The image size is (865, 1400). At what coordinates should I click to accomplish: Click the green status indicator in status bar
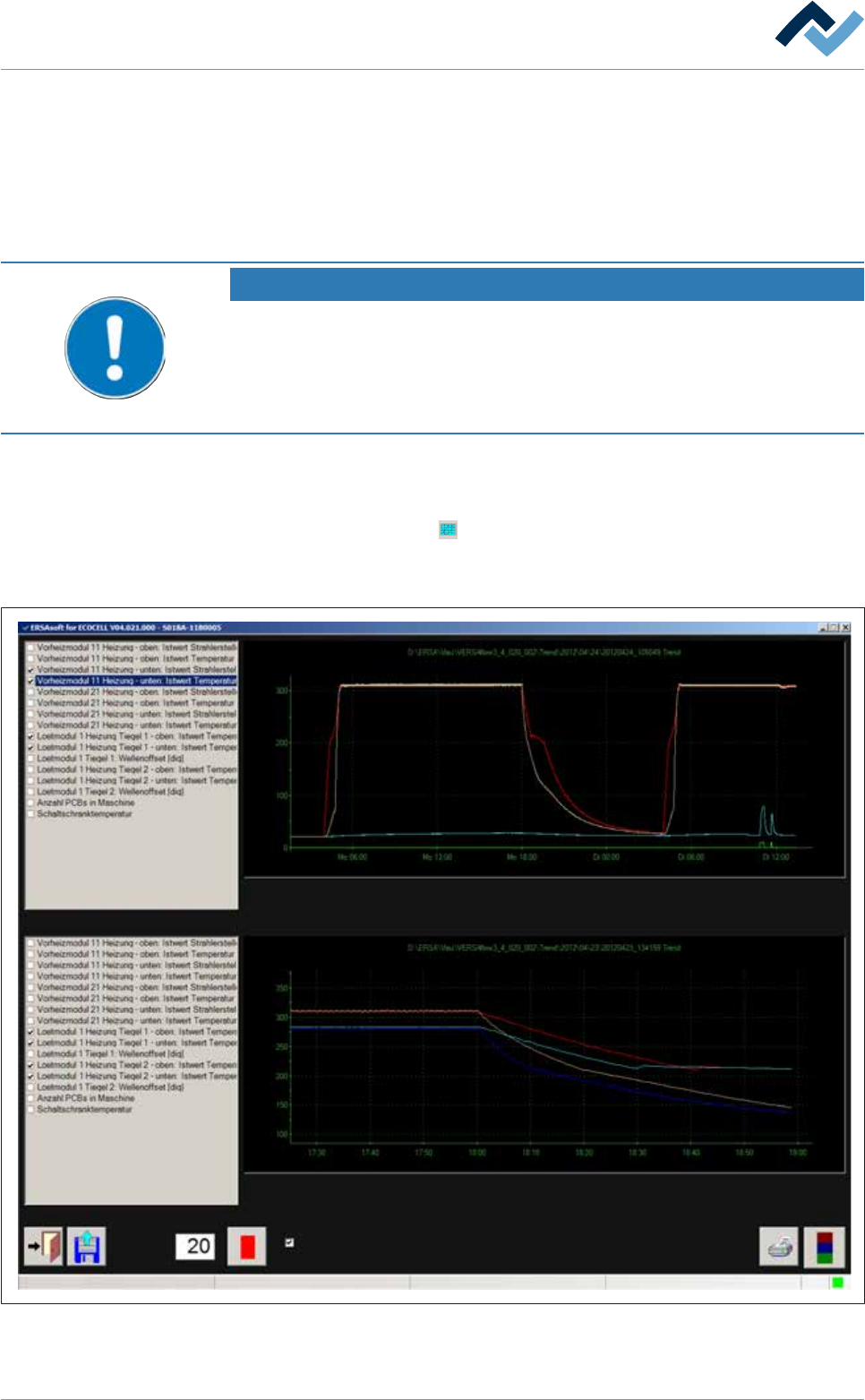click(x=837, y=1283)
